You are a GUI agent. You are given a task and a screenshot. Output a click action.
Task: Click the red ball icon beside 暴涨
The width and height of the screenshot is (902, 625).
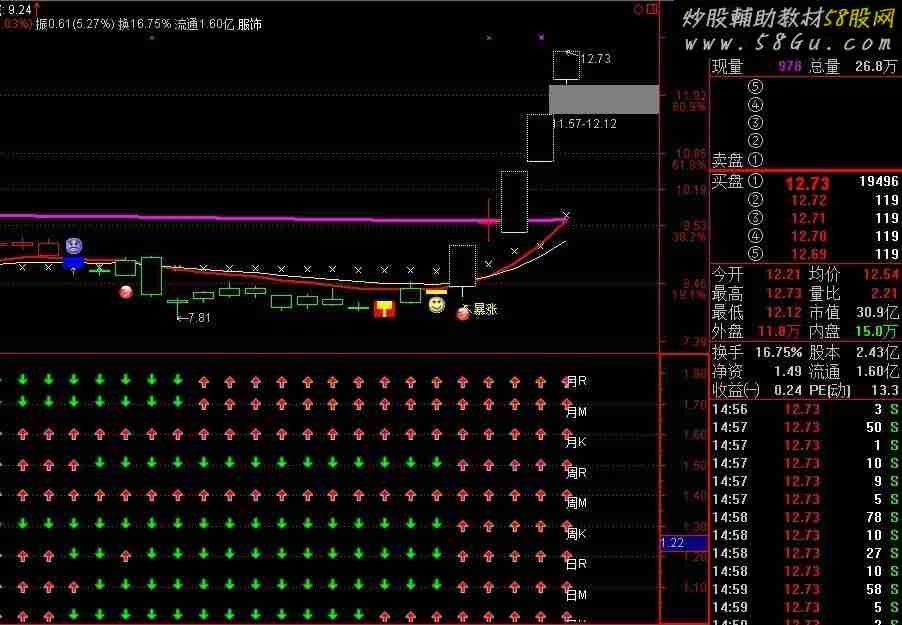pyautogui.click(x=463, y=313)
